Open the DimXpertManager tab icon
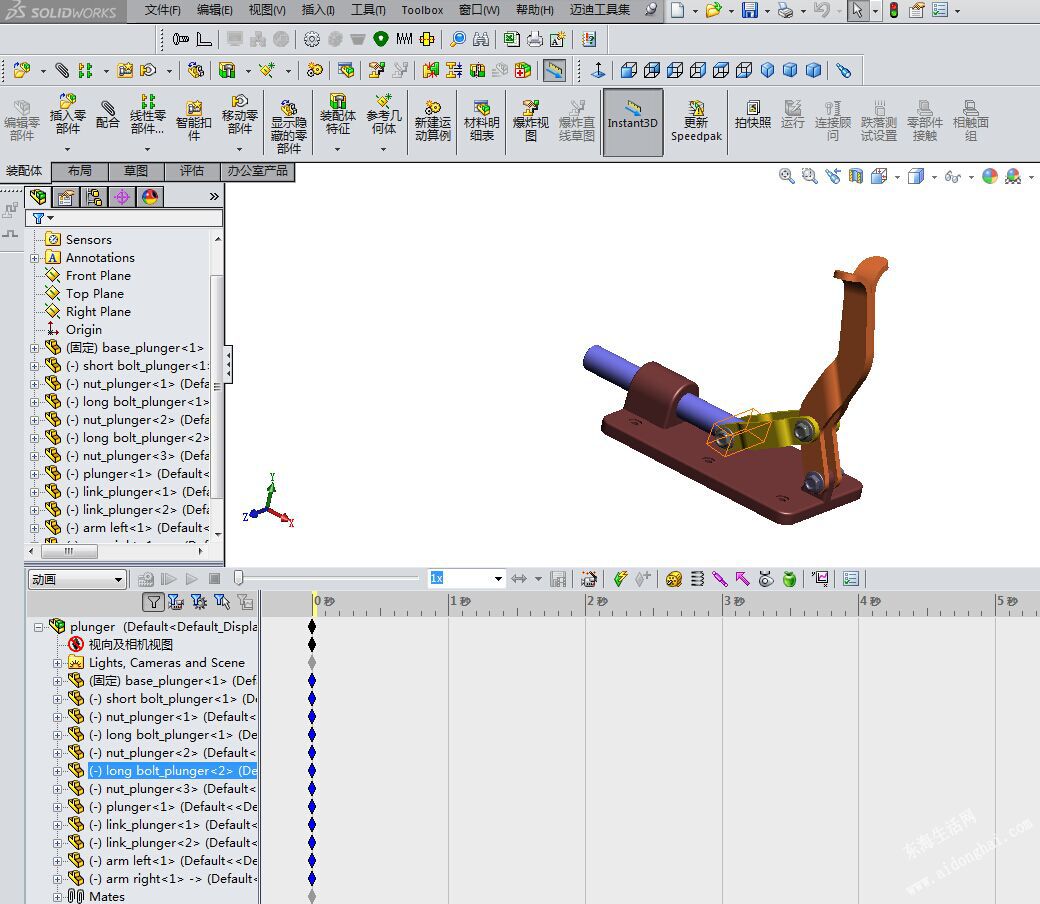 (121, 197)
